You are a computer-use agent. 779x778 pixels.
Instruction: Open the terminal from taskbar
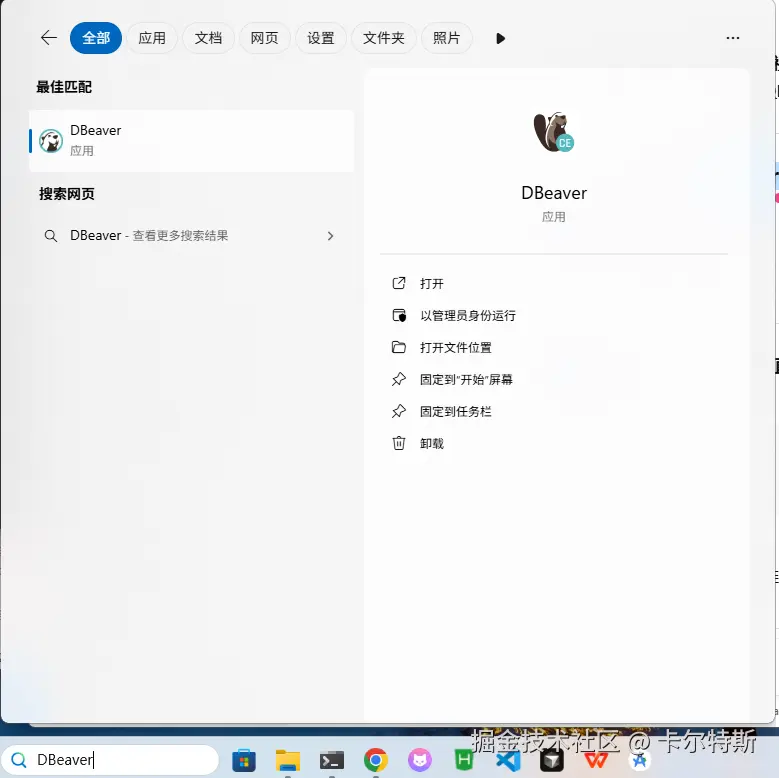[332, 760]
